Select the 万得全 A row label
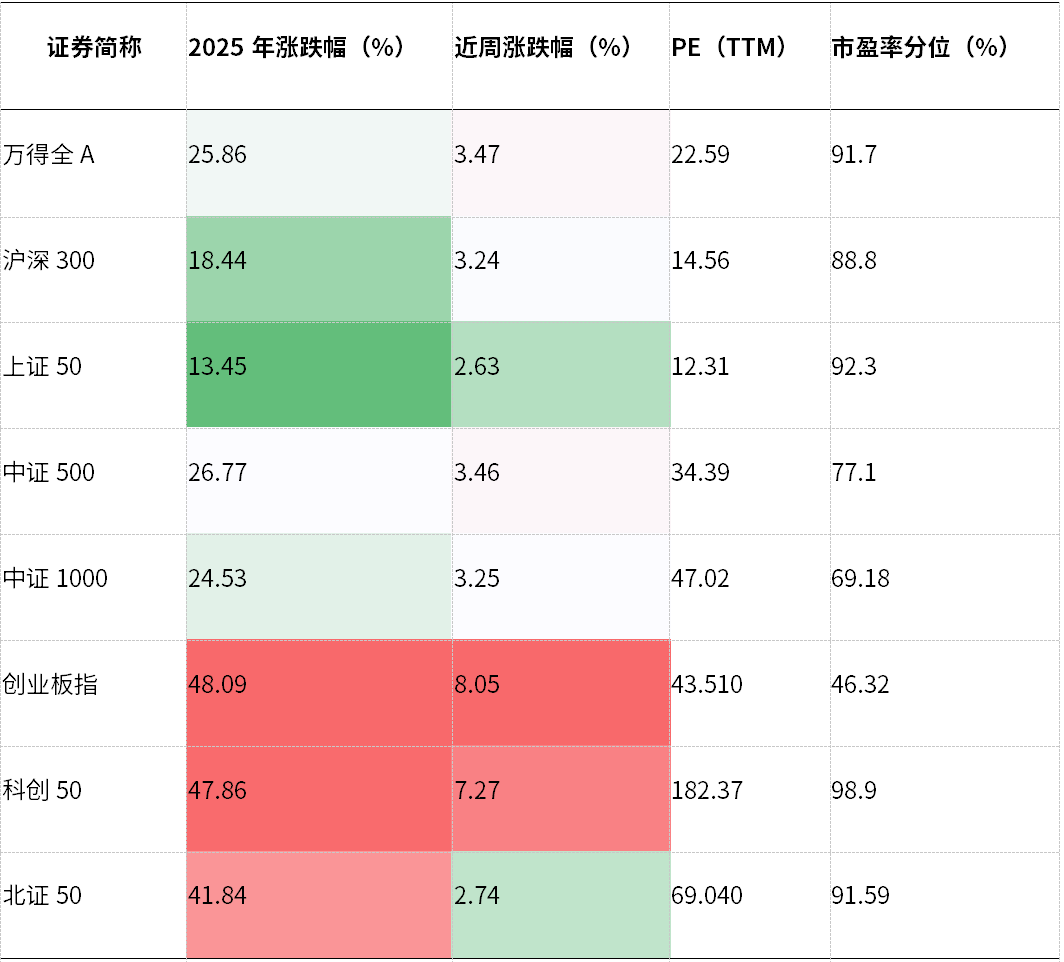1064x962 pixels. click(49, 155)
